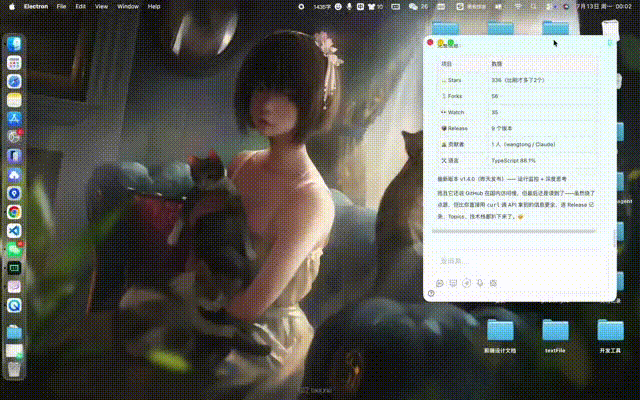
Task: Open Visual Studio Code from the dock
Action: (14, 231)
